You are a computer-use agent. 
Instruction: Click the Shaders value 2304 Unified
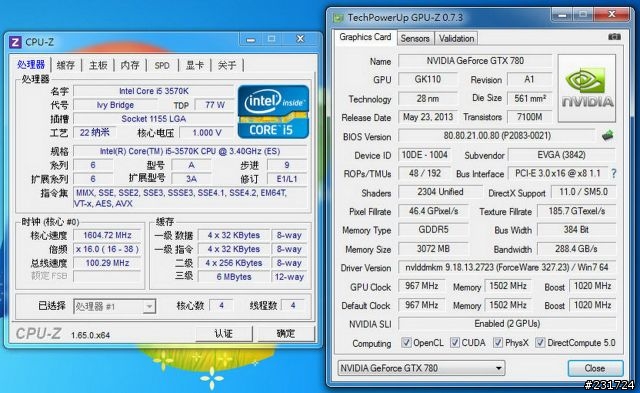pyautogui.click(x=440, y=192)
